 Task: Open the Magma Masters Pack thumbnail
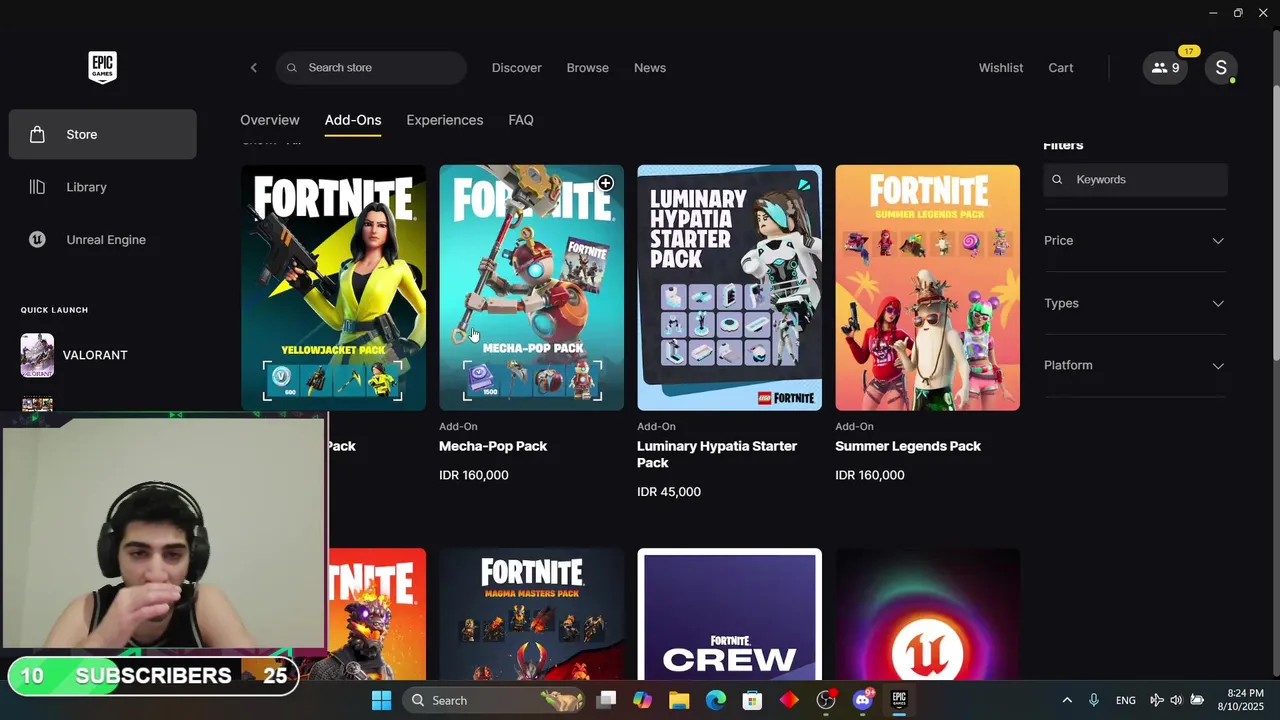click(x=532, y=614)
